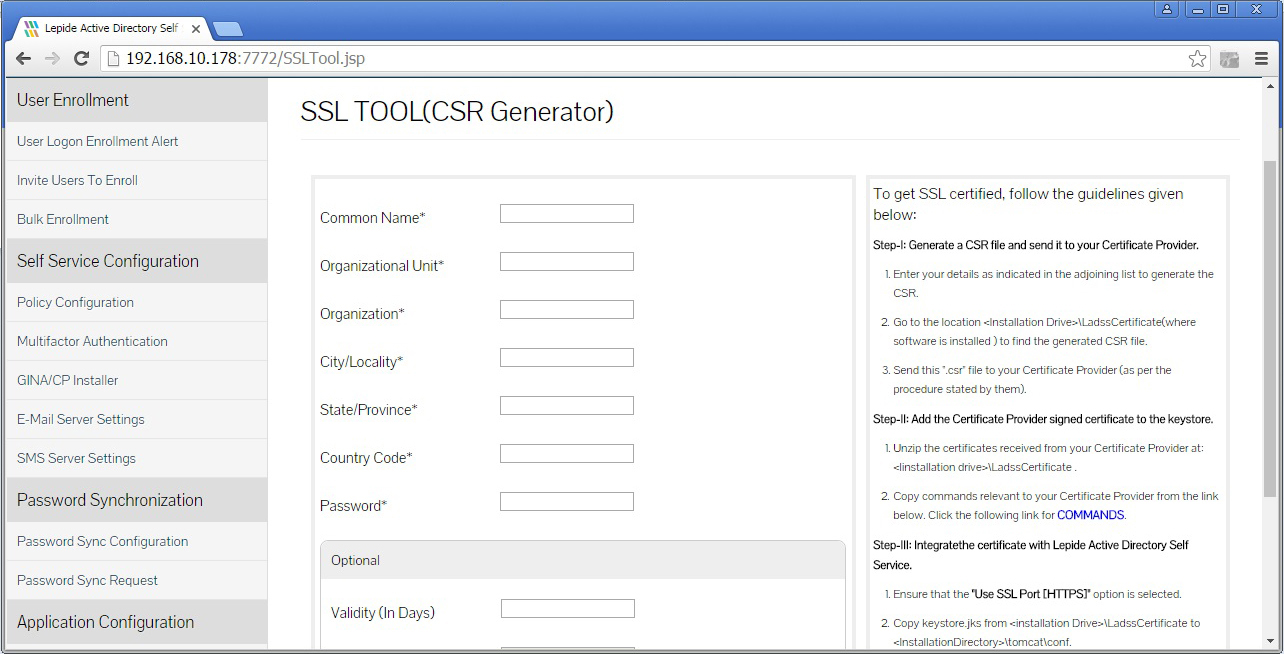
Task: Reload the page with the refresh icon
Action: tap(82, 59)
